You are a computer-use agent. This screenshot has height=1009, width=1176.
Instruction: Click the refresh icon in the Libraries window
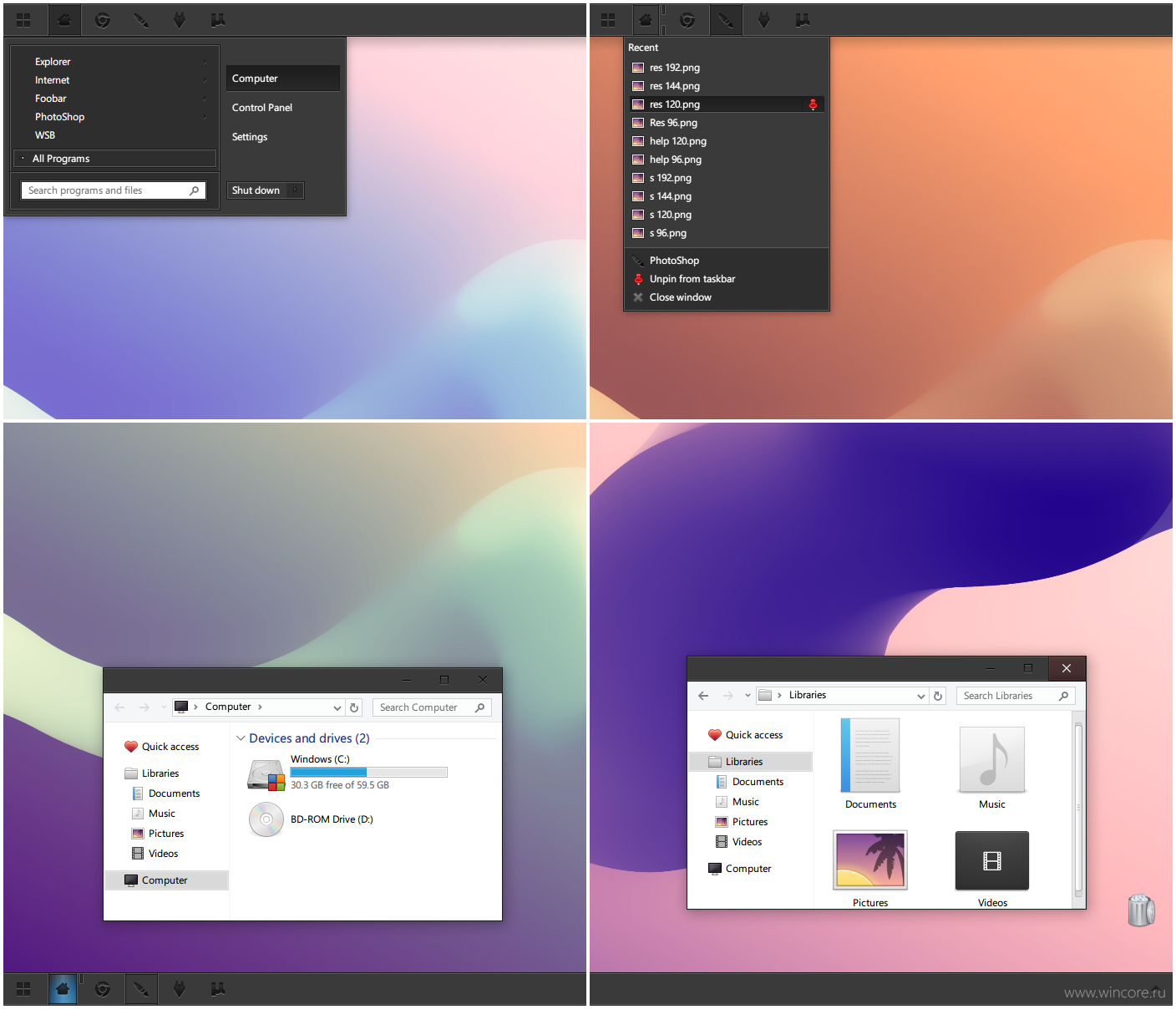click(x=938, y=696)
